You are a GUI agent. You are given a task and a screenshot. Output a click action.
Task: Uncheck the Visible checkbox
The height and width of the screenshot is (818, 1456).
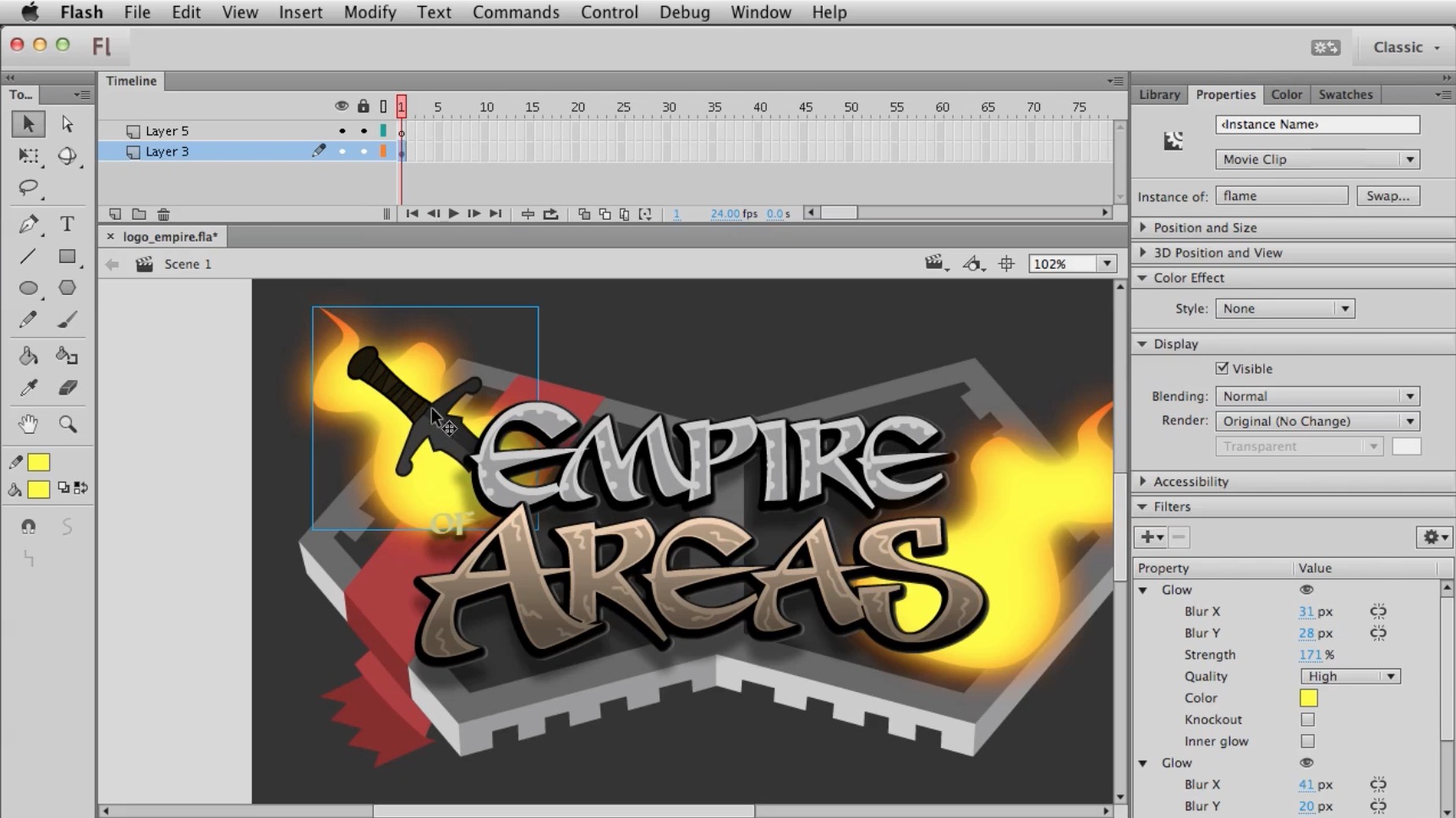click(1222, 368)
